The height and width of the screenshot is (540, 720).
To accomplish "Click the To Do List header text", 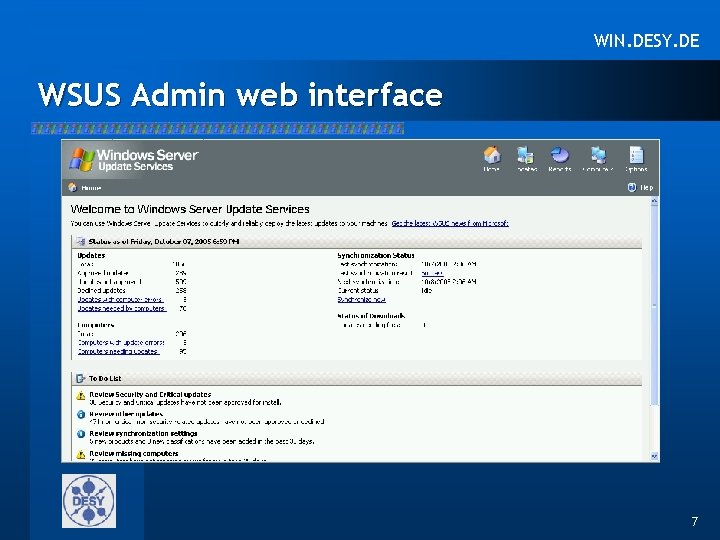I will pos(105,378).
